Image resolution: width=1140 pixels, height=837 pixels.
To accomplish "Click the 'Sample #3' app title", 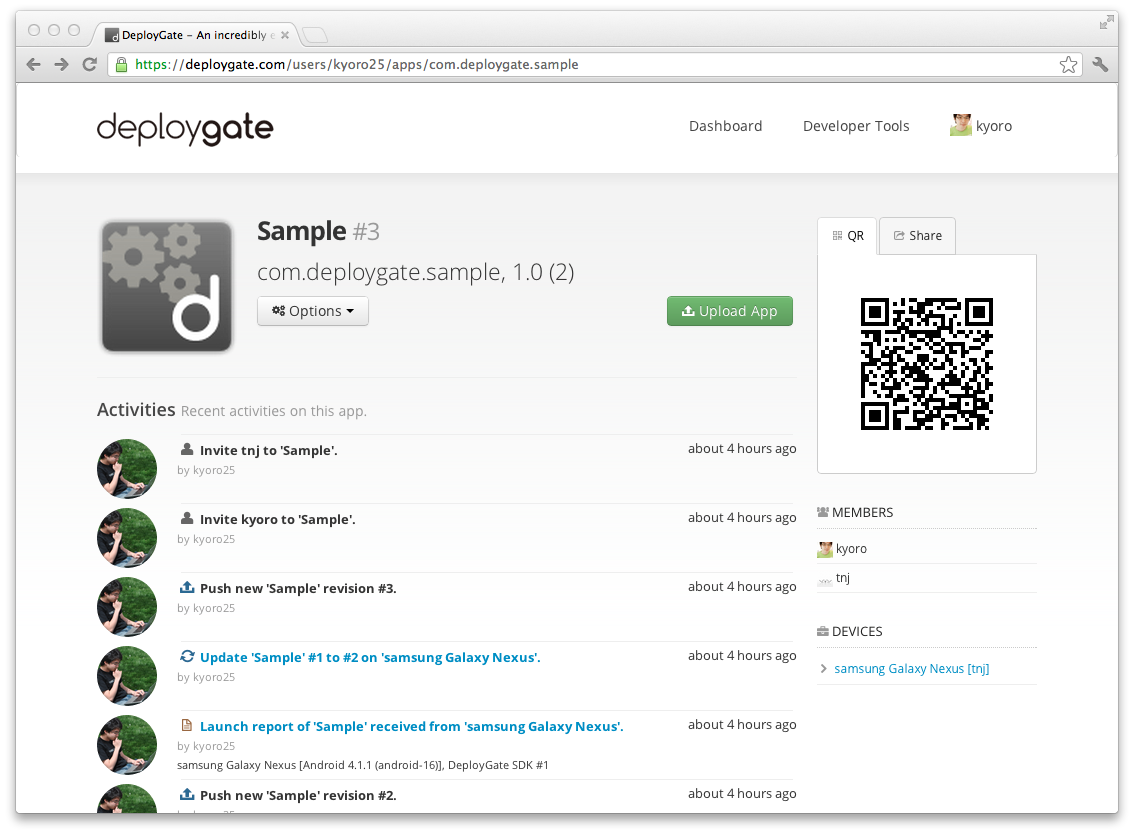I will (318, 232).
